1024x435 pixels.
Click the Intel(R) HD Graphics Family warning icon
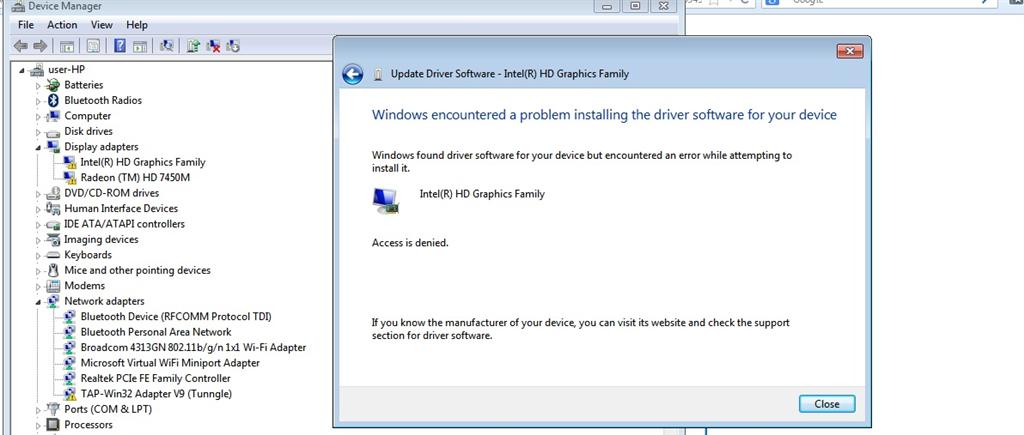(x=70, y=163)
